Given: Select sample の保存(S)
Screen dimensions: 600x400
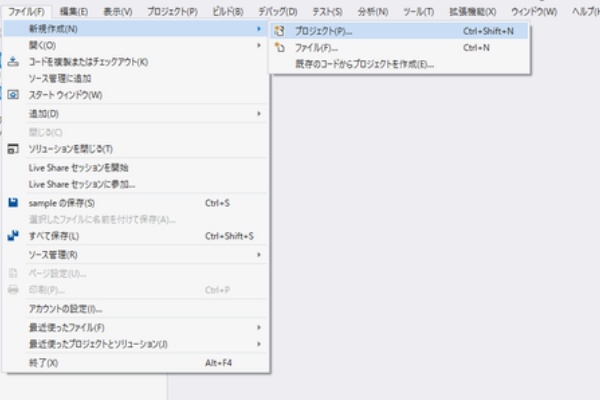Looking at the screenshot, I should pos(136,203).
